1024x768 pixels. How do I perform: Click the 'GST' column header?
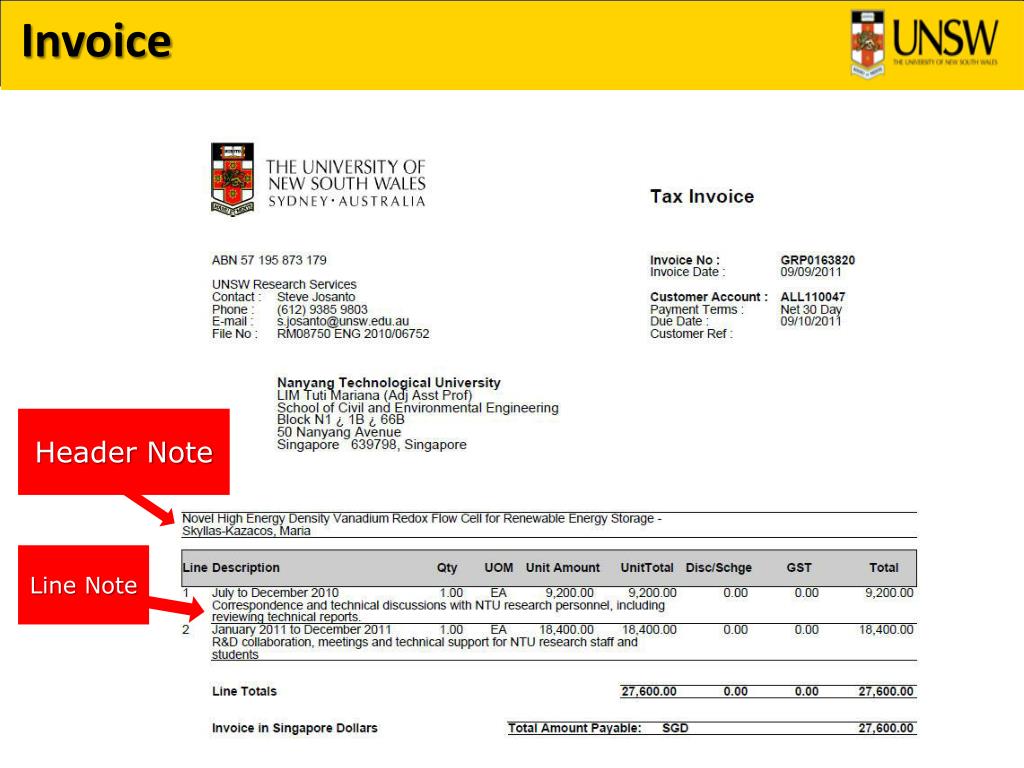[799, 568]
